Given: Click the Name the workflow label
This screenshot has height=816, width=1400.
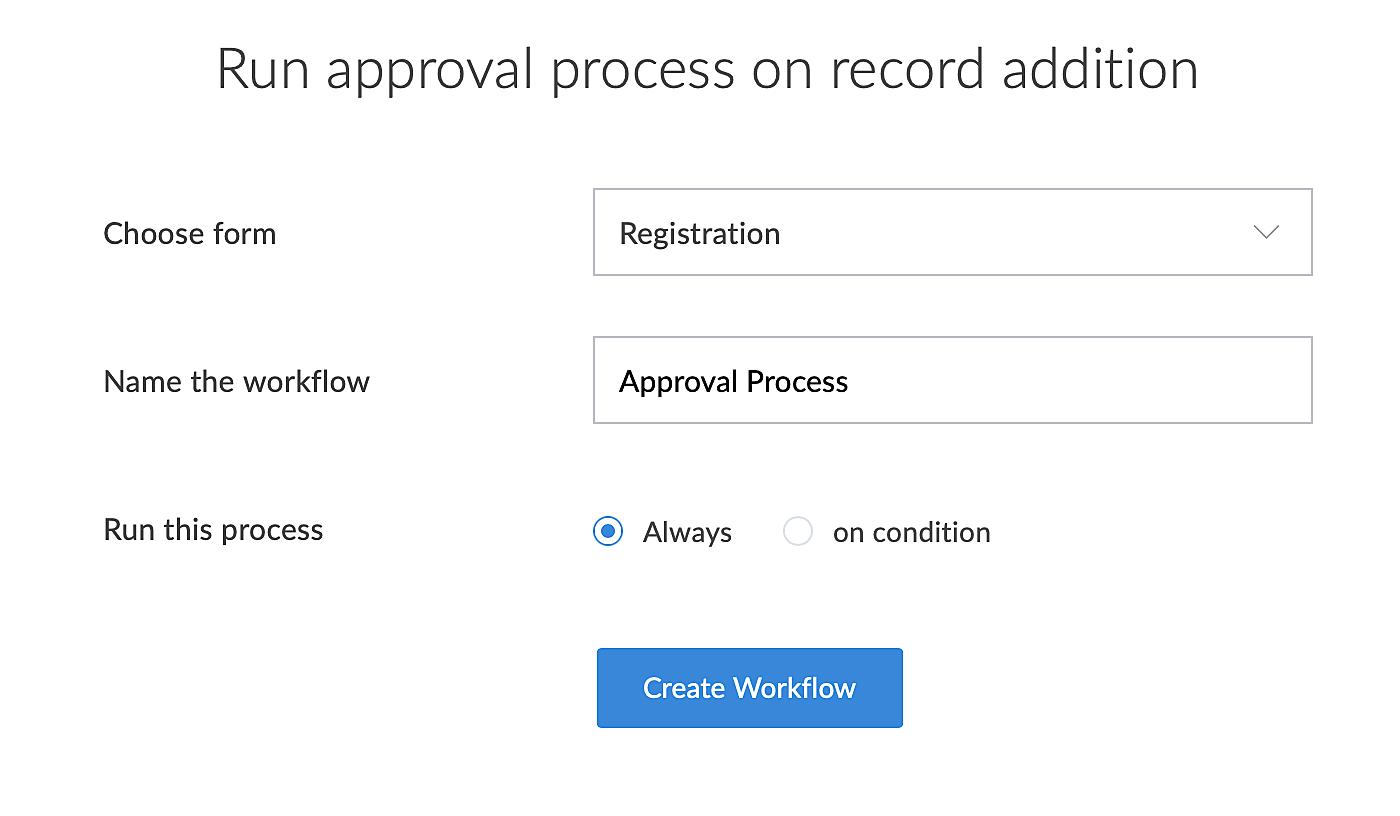Looking at the screenshot, I should [x=237, y=382].
